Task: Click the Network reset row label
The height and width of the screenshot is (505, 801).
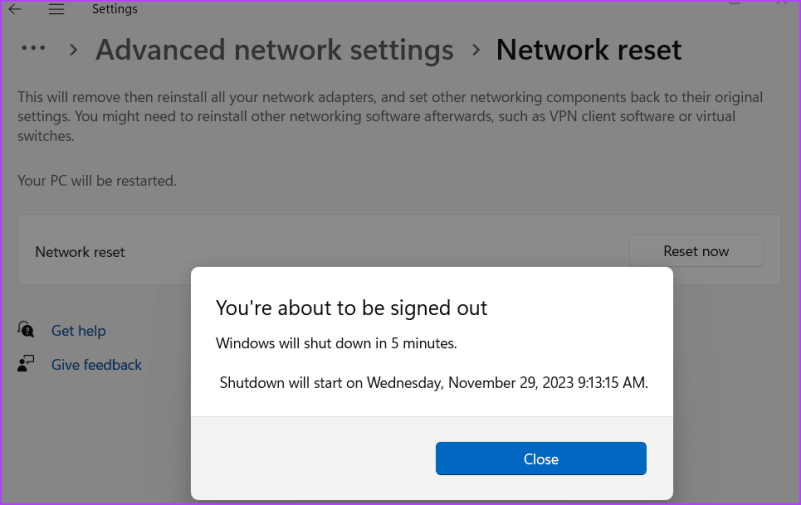Action: [x=80, y=252]
